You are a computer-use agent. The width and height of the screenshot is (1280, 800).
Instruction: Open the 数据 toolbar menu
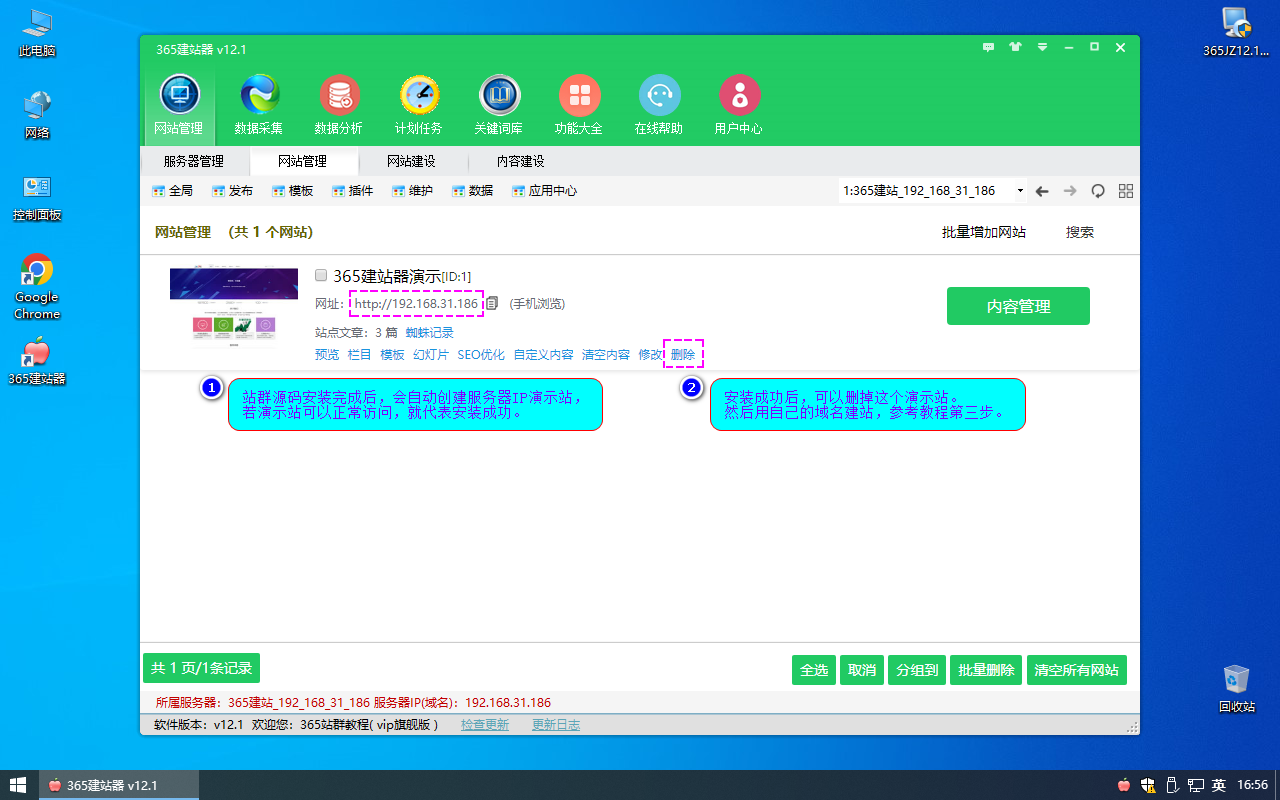(x=472, y=191)
